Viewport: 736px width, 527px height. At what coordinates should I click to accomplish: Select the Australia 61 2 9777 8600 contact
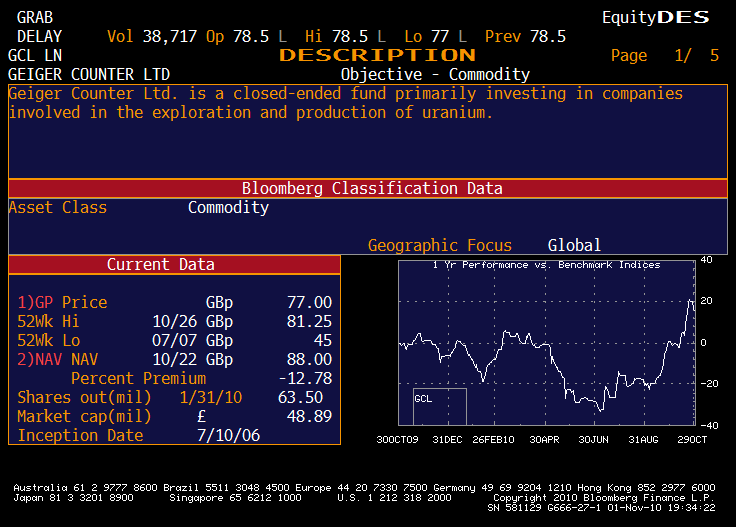(85, 488)
